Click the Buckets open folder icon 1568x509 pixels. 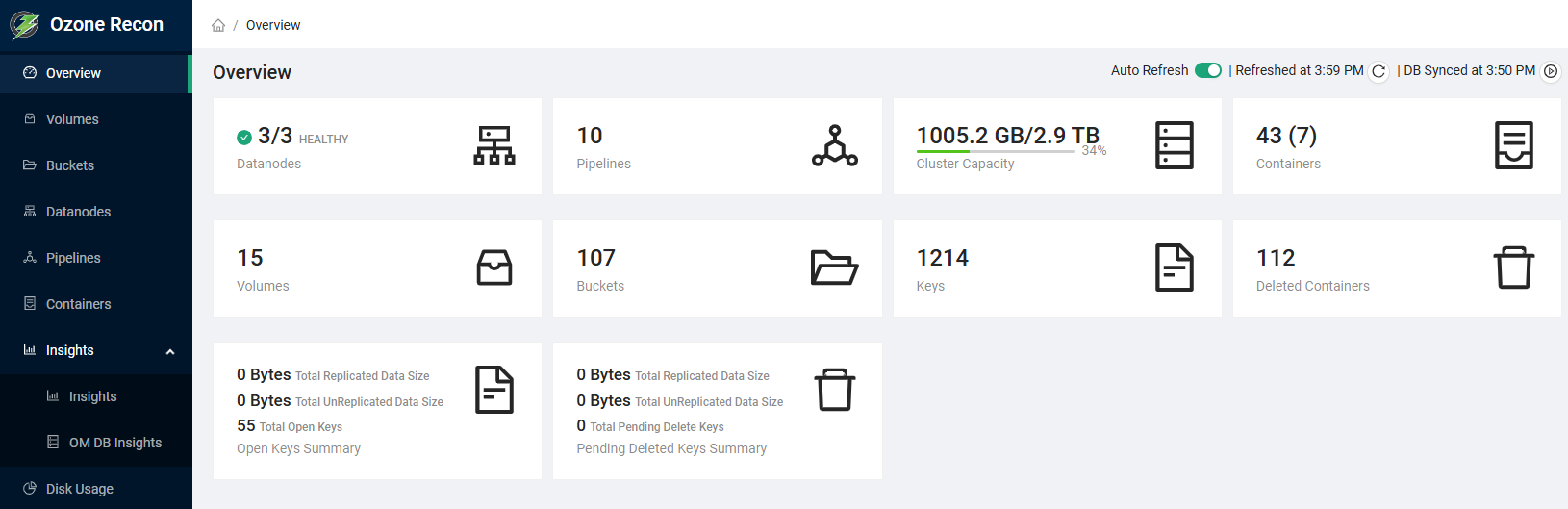[835, 267]
